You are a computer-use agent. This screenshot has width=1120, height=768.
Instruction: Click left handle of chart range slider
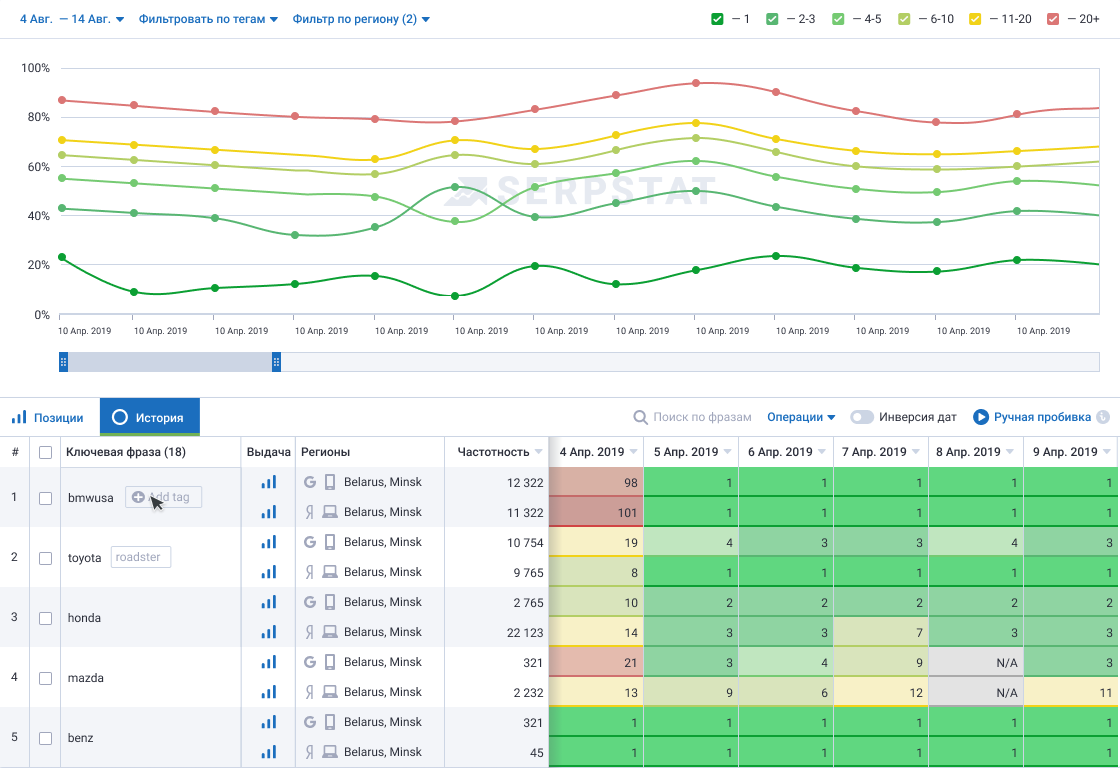click(x=64, y=362)
